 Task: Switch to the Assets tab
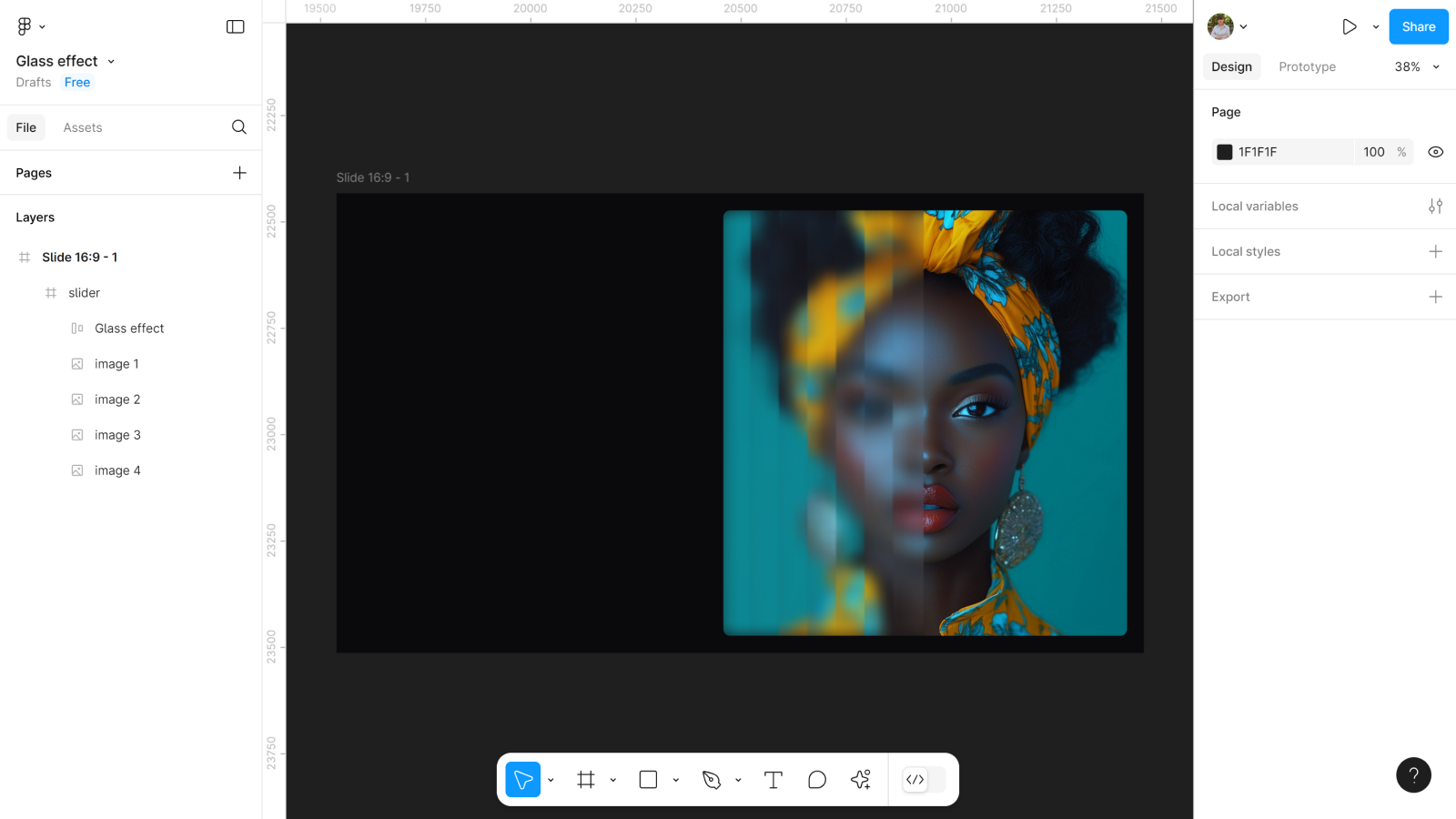tap(83, 127)
